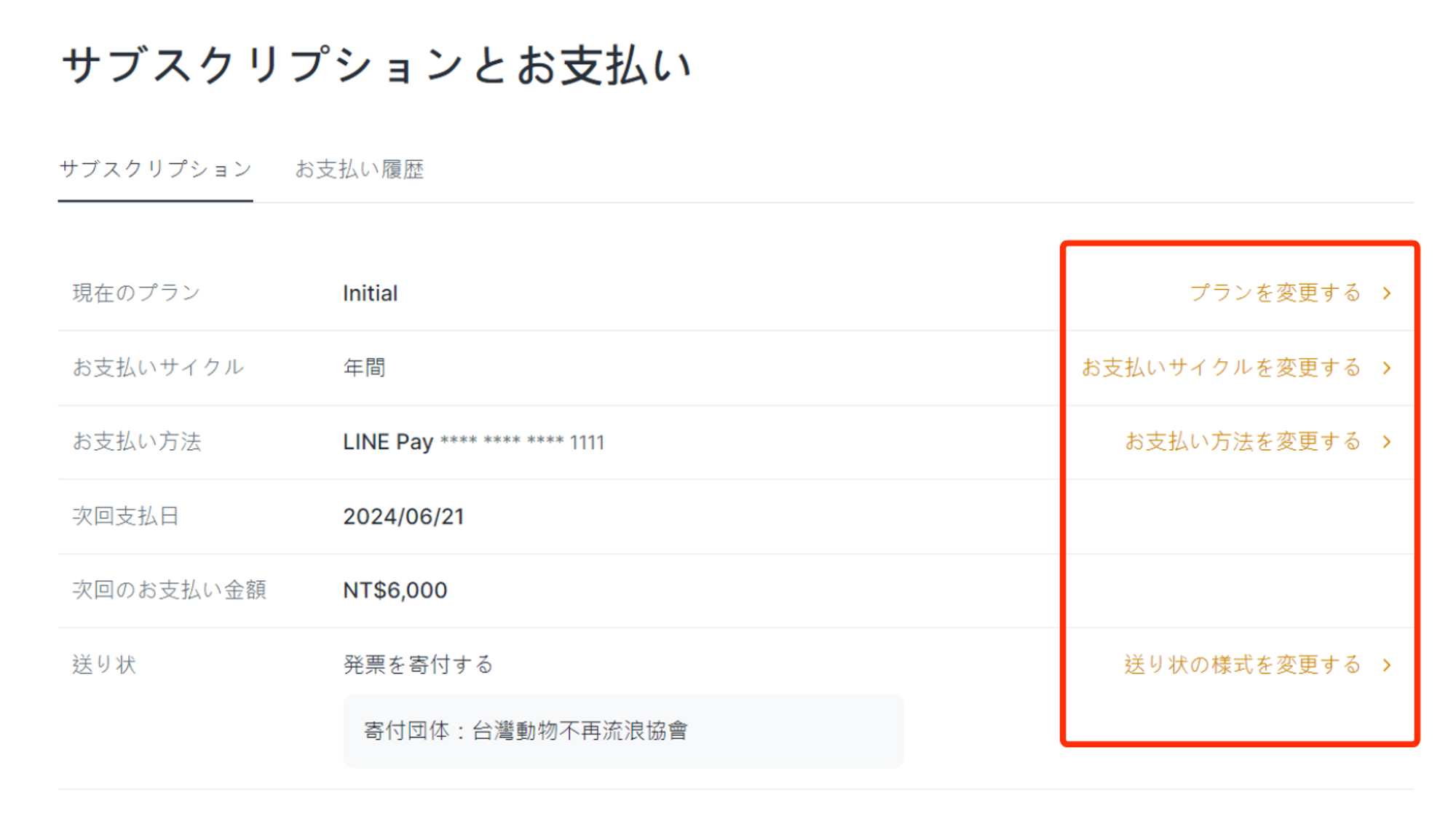This screenshot has height=830, width=1456.
Task: Click the 現在のプラン row label
Action: tap(136, 293)
